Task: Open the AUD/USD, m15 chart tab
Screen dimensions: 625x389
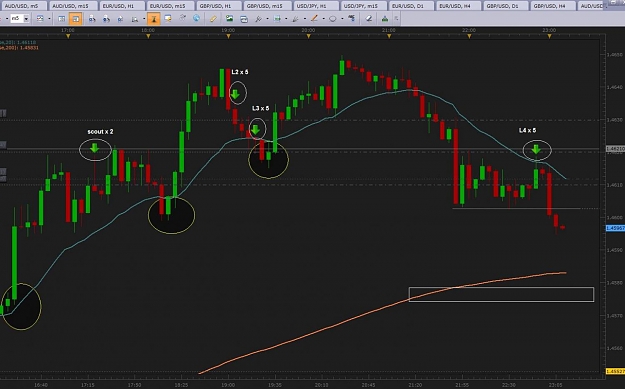Action: coord(73,6)
